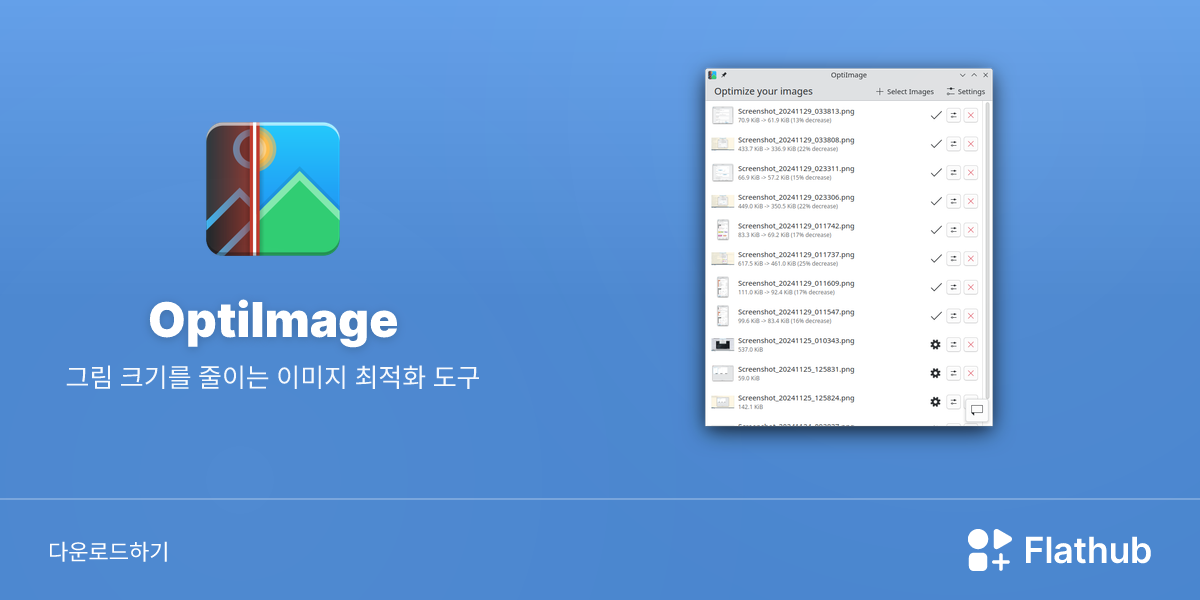
Task: Click the checkmark on Screenshot_20241129_023311.png
Action: tap(936, 172)
